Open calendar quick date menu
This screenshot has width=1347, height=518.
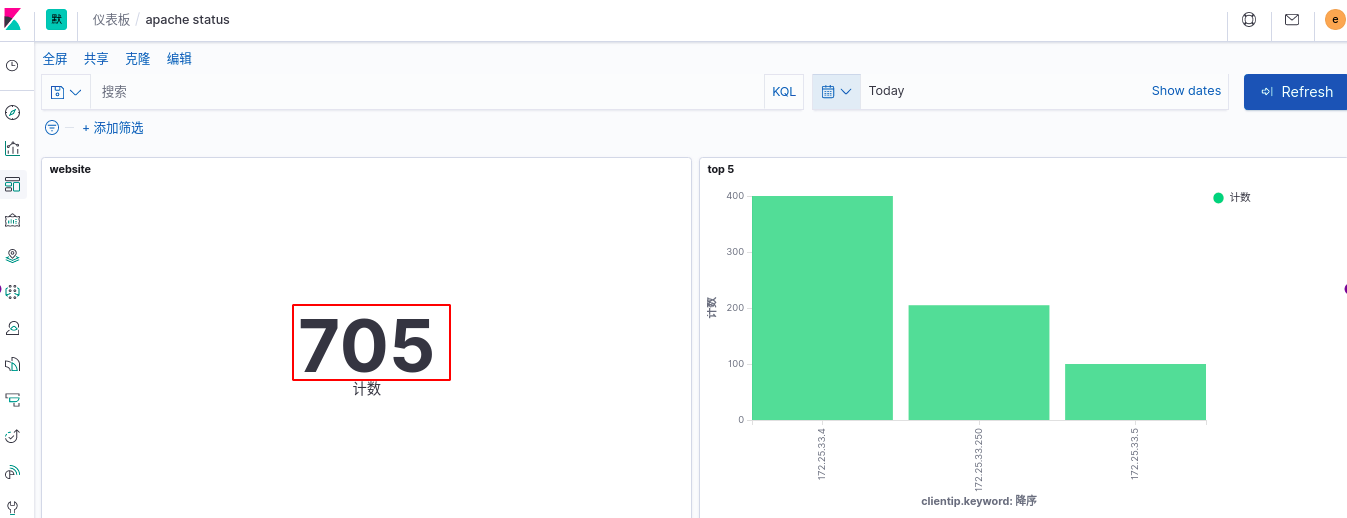click(x=836, y=91)
